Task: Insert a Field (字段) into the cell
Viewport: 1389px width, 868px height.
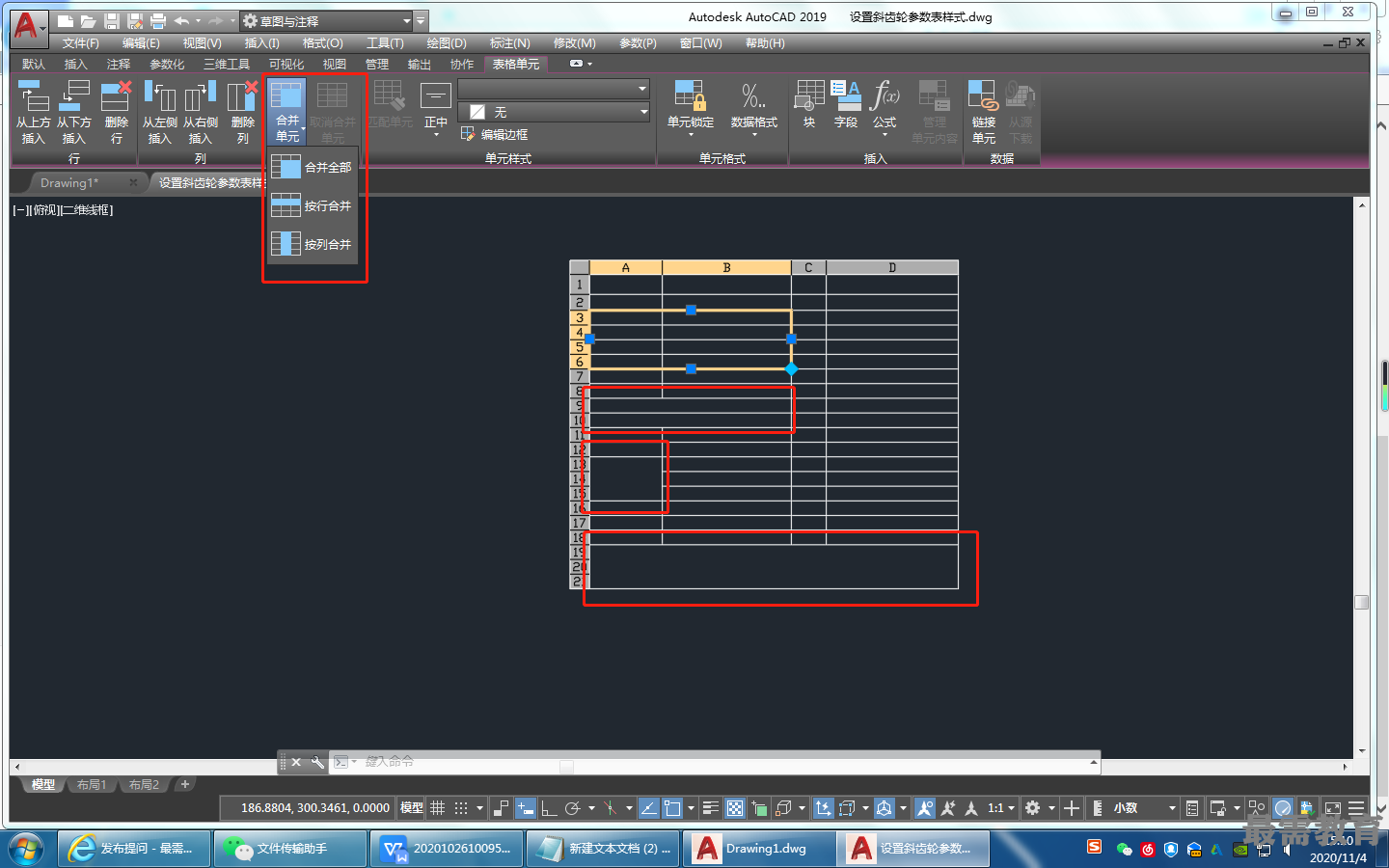Action: (x=846, y=104)
